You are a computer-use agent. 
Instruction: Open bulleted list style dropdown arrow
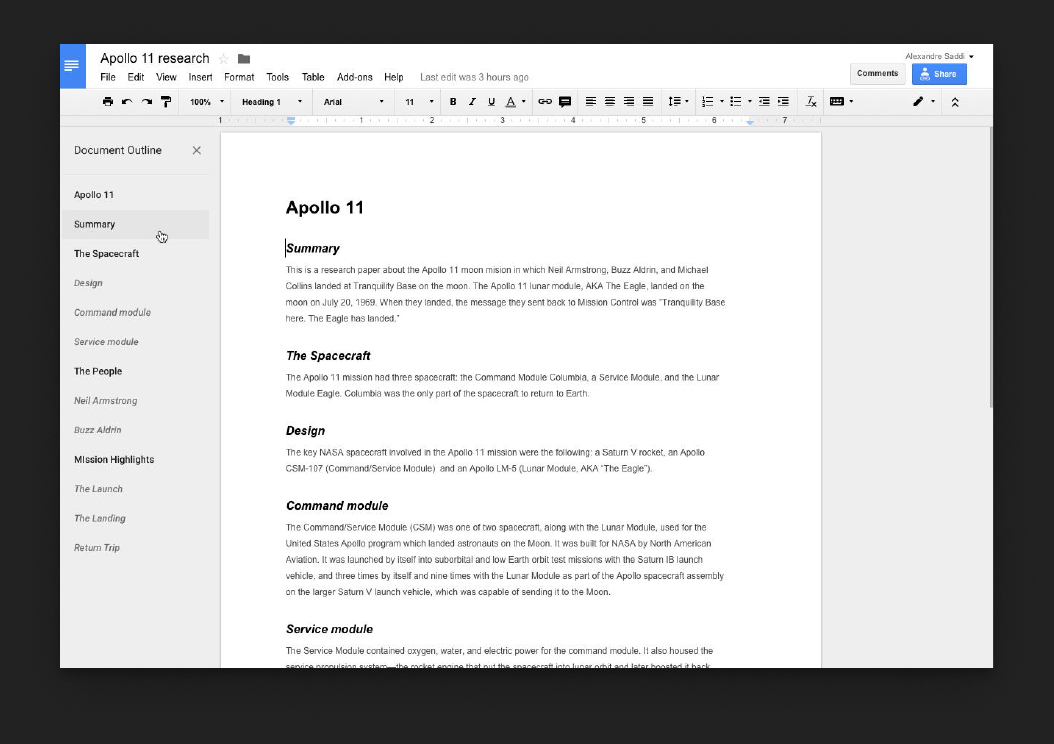point(750,101)
